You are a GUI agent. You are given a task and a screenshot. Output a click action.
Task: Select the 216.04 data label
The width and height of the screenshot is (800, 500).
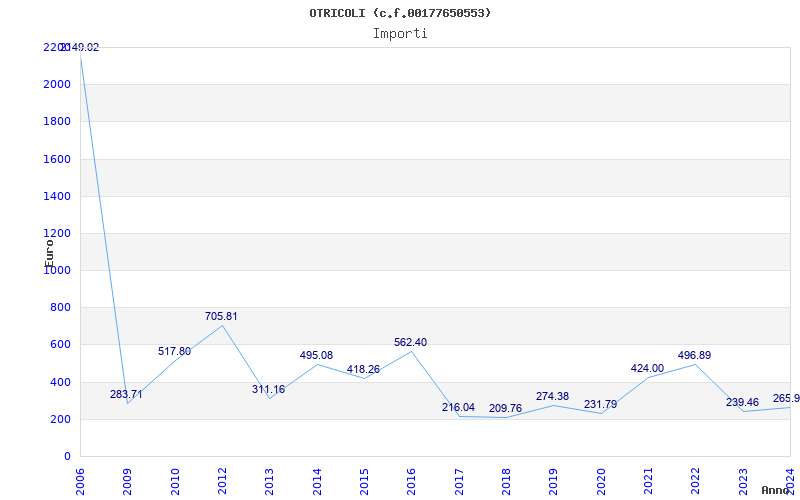(458, 407)
